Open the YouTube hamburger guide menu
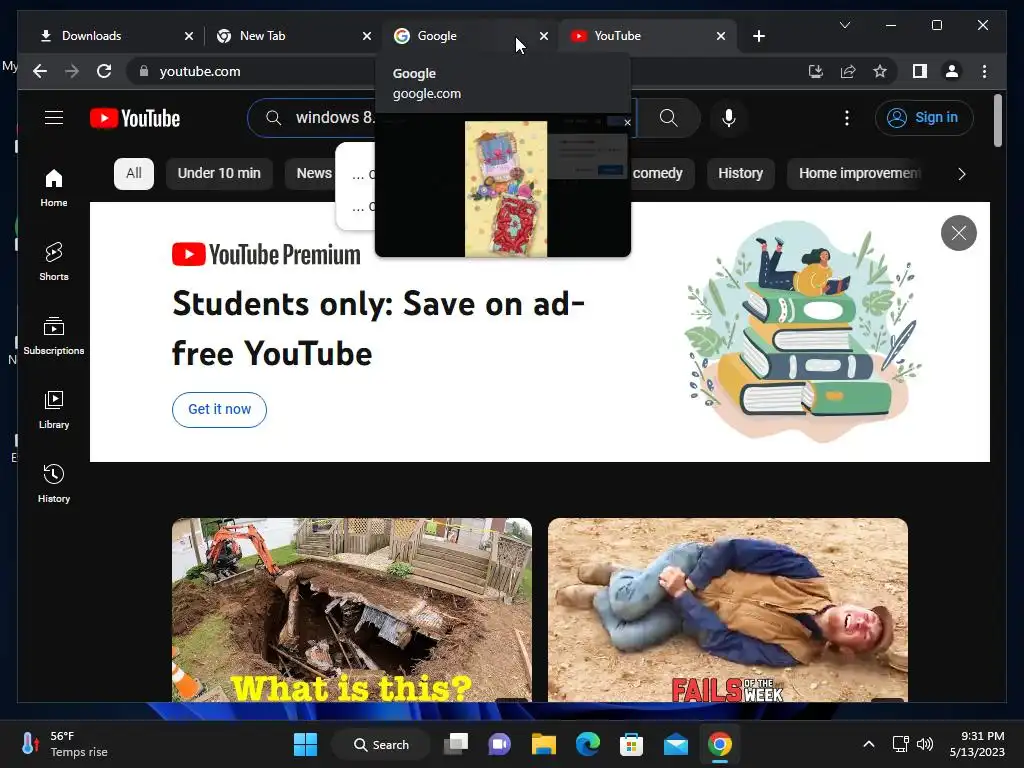Viewport: 1024px width, 768px height. [54, 118]
